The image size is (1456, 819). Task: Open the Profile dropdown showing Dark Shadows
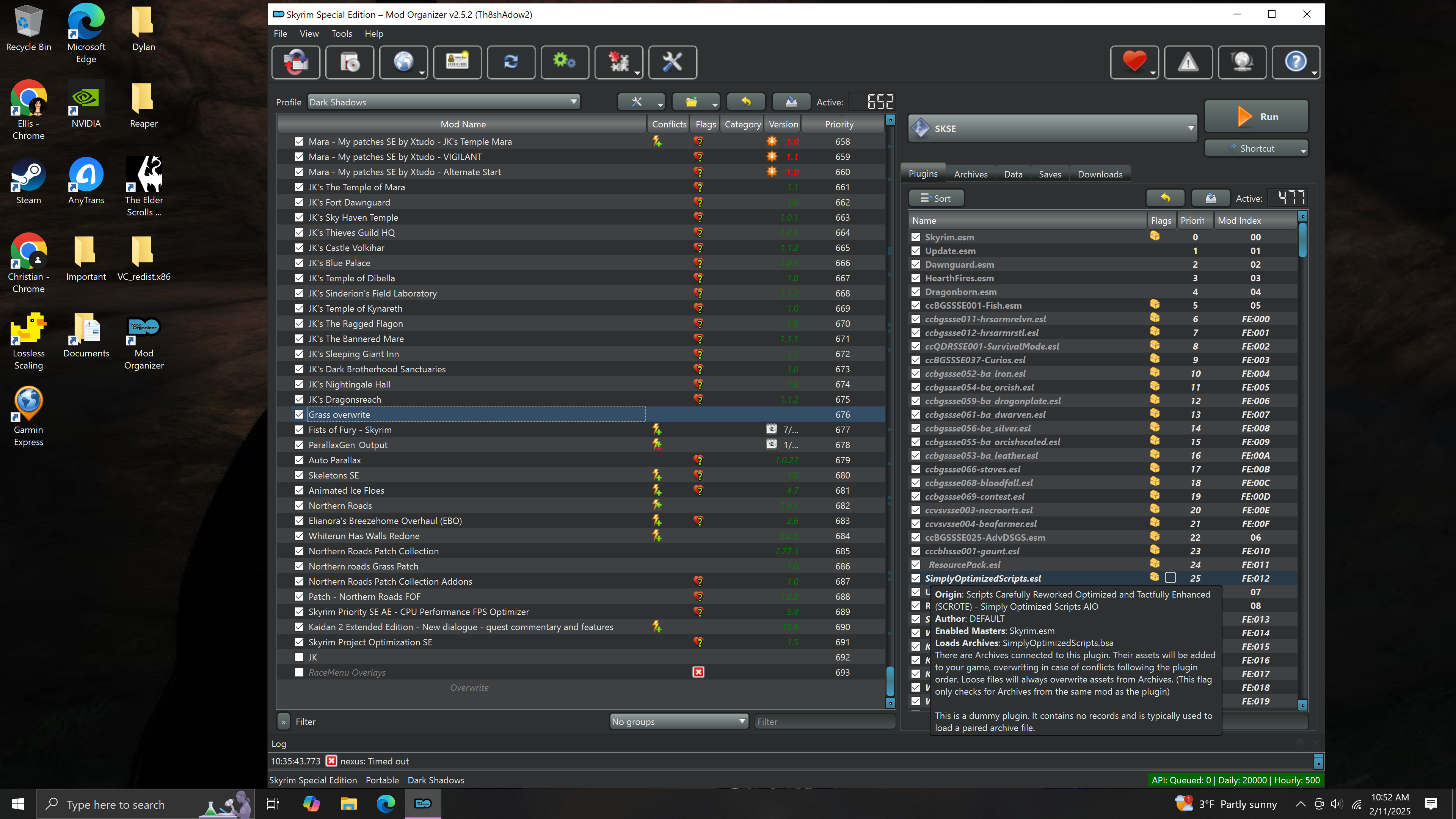(x=444, y=102)
